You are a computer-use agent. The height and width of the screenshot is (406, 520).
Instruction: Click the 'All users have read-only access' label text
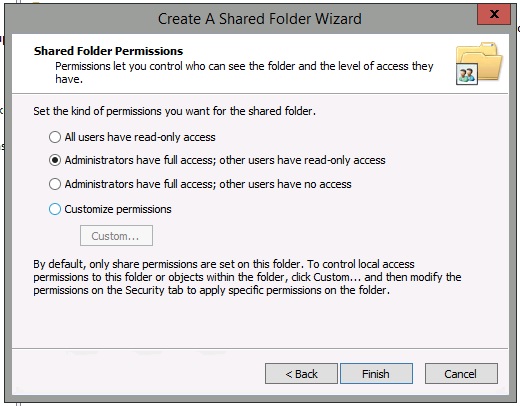140,137
